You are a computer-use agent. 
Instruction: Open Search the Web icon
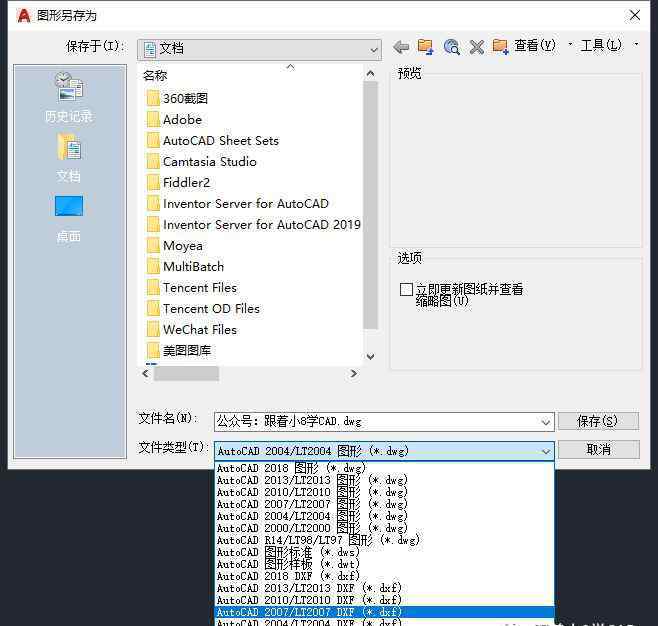(x=452, y=47)
